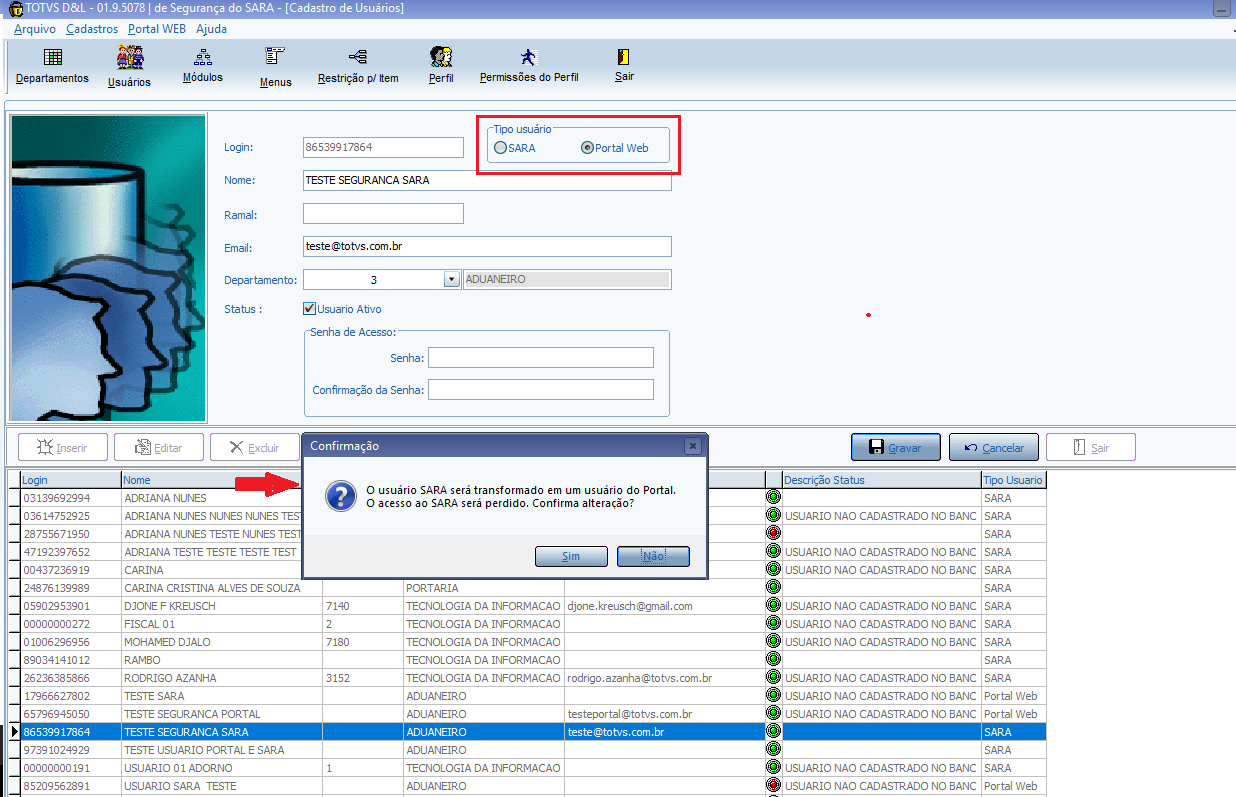
Task: Click status icon in RODRIGO AZANHA row
Action: pyautogui.click(x=773, y=677)
